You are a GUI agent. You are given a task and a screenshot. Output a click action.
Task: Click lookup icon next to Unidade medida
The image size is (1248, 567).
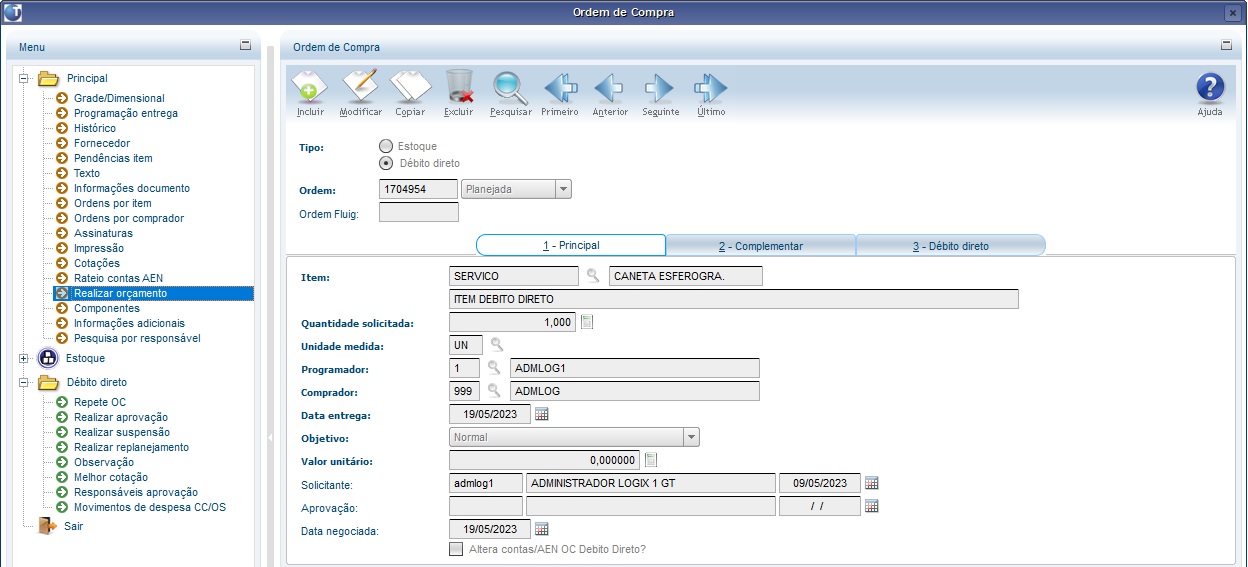(x=497, y=345)
